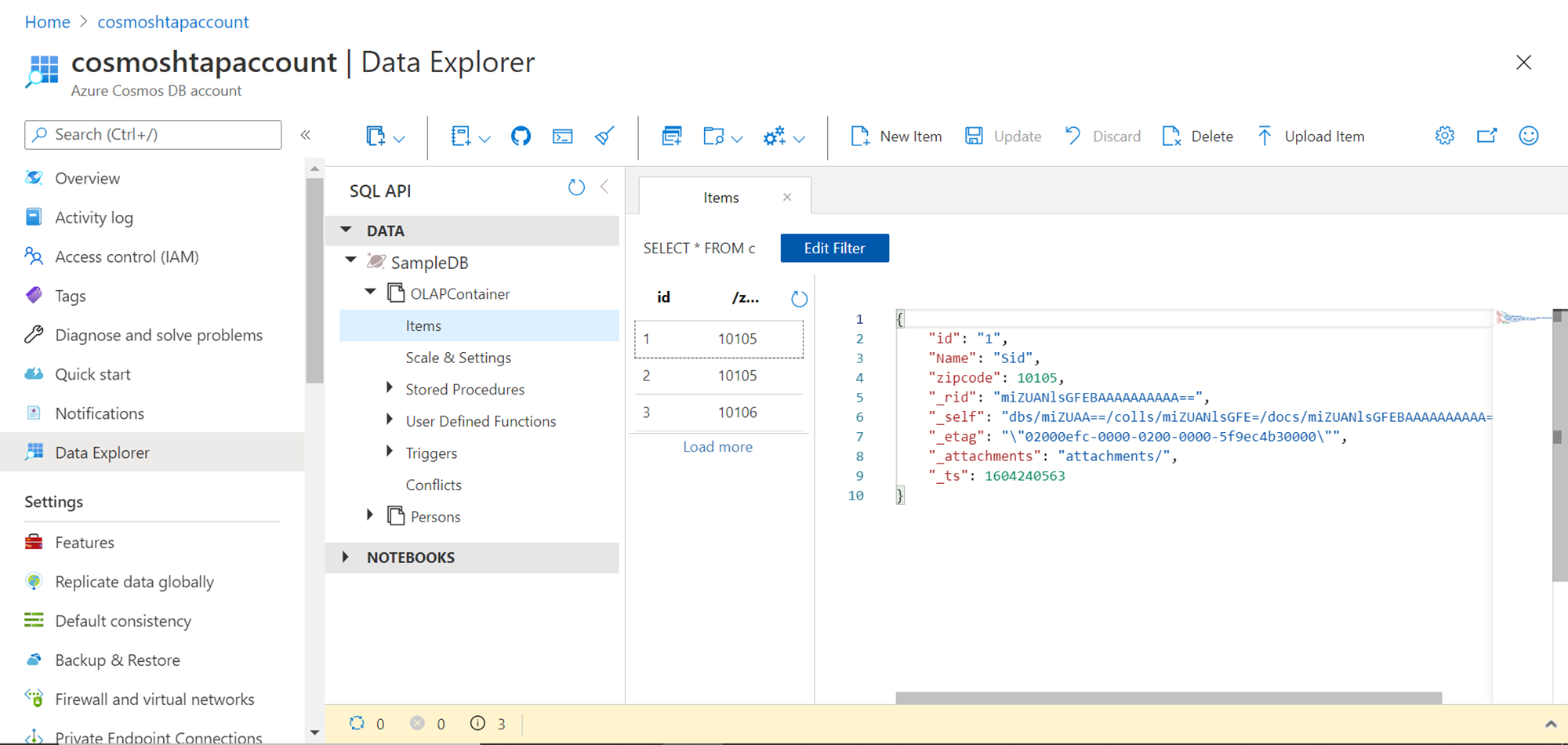Open the terminal shell icon in toolbar
The image size is (1568, 745).
tap(562, 136)
